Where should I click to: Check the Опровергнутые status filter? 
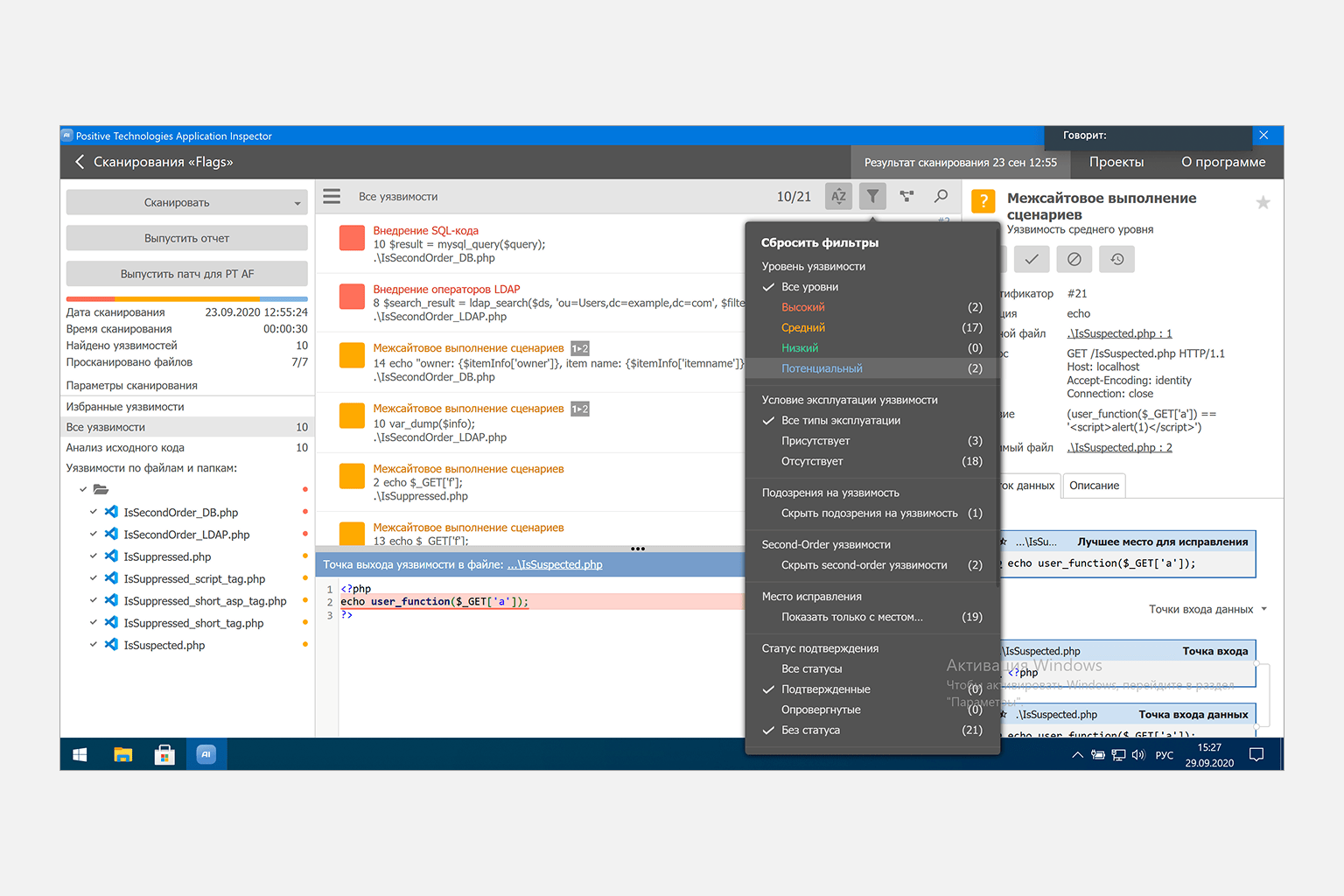point(821,710)
